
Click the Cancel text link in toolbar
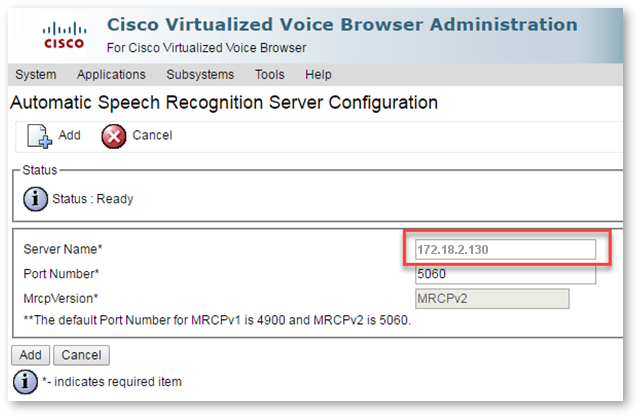click(152, 135)
